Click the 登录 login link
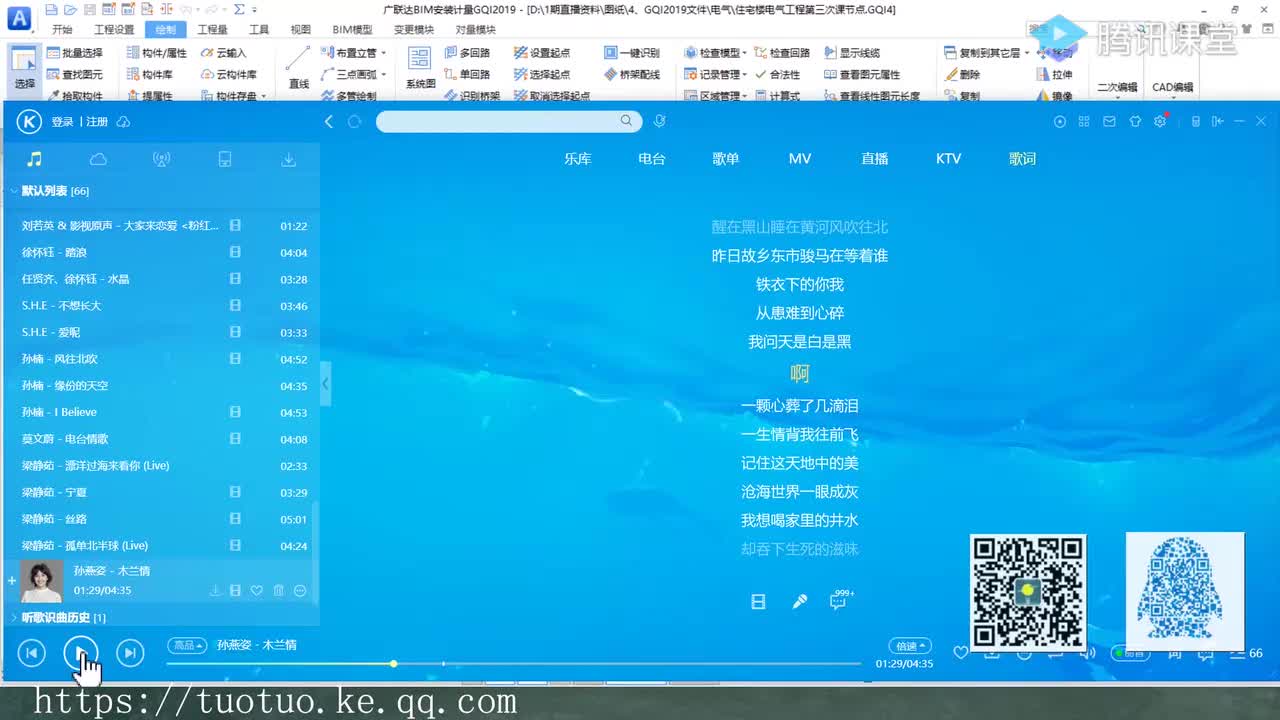Image resolution: width=1280 pixels, height=720 pixels. point(62,122)
